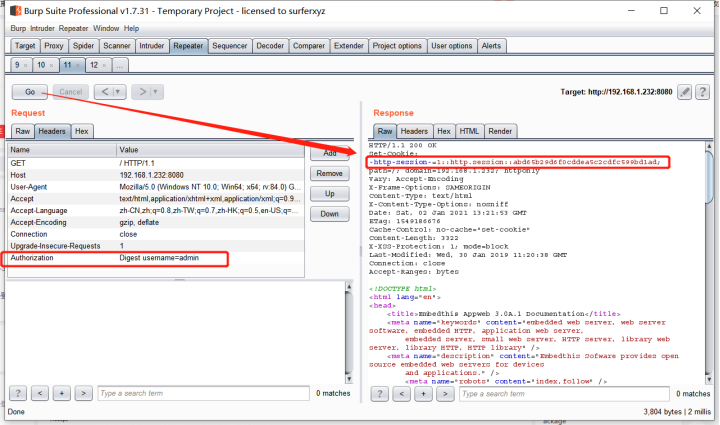Switch to the Extender tab
Image resolution: width=720 pixels, height=425 pixels.
(x=349, y=46)
